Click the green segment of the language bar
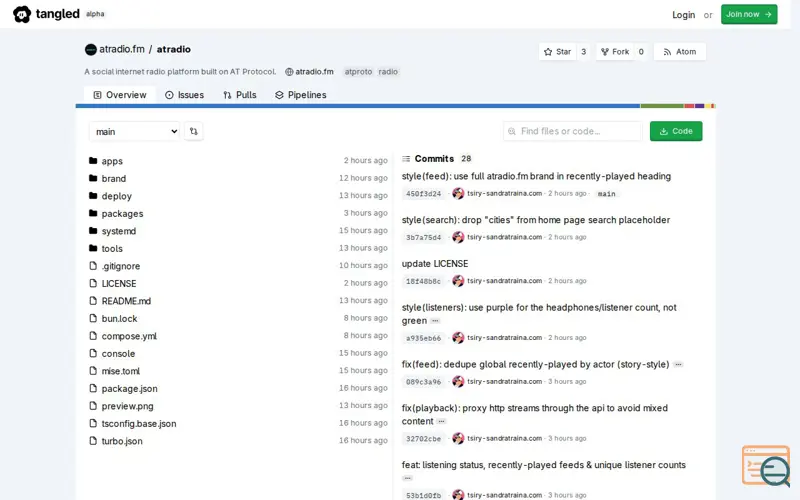This screenshot has height=500, width=800. [x=662, y=106]
